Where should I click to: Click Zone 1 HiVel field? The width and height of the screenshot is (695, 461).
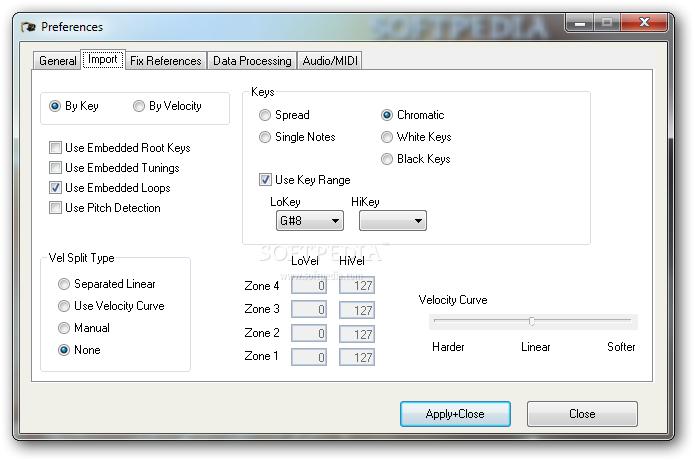point(357,357)
